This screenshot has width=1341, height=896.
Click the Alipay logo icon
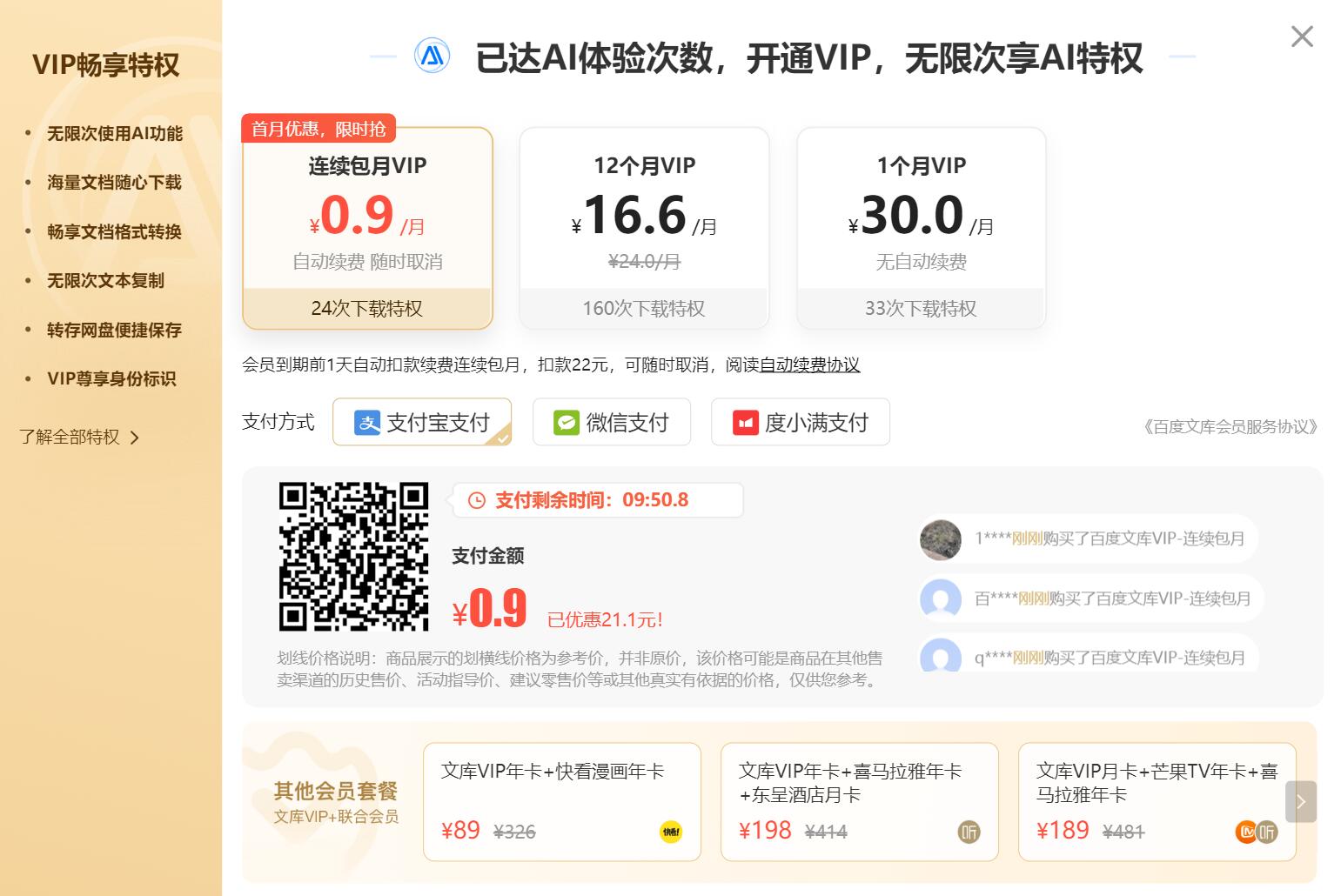(x=367, y=423)
